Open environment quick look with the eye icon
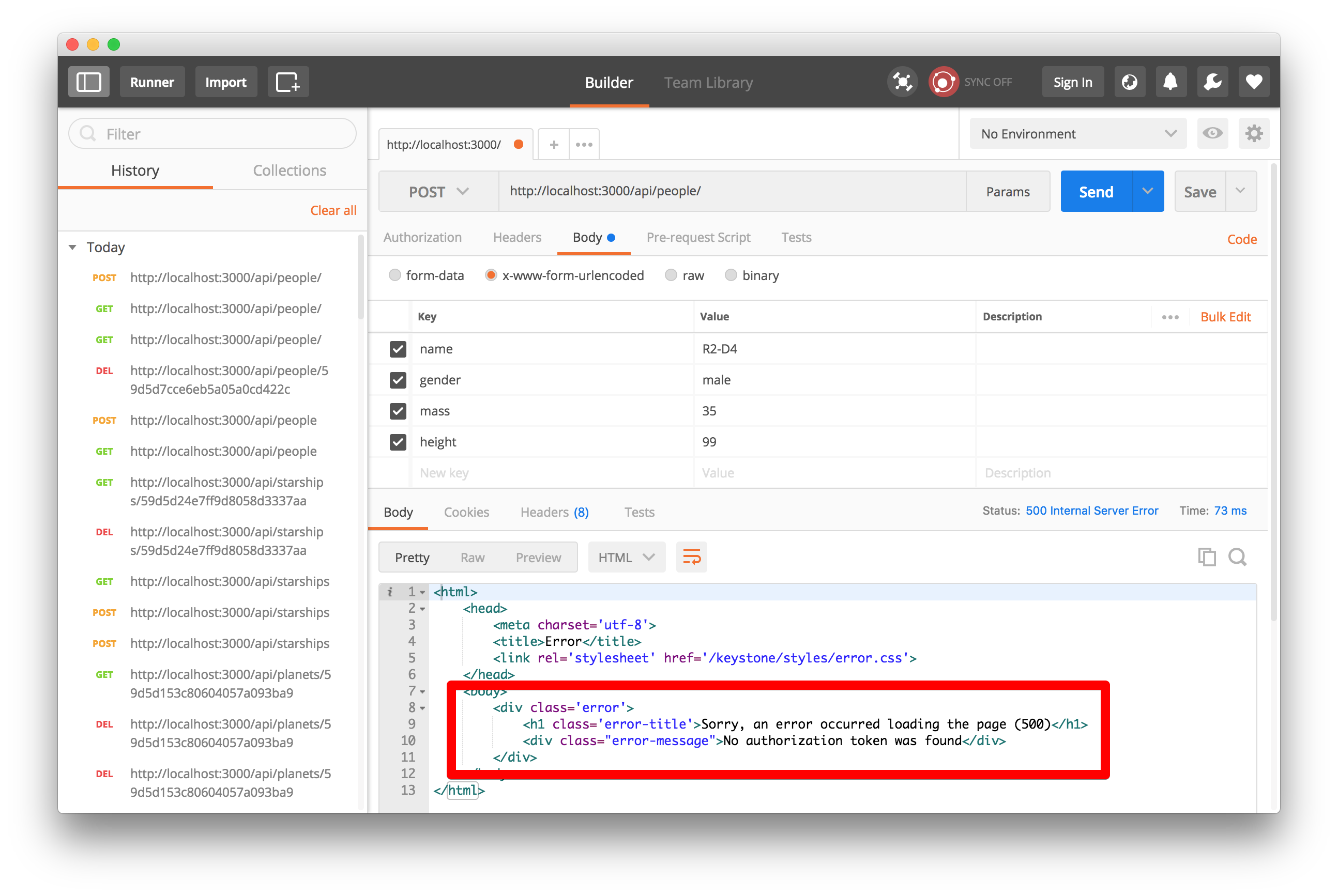Screen dimensions: 1338x896 point(1212,134)
